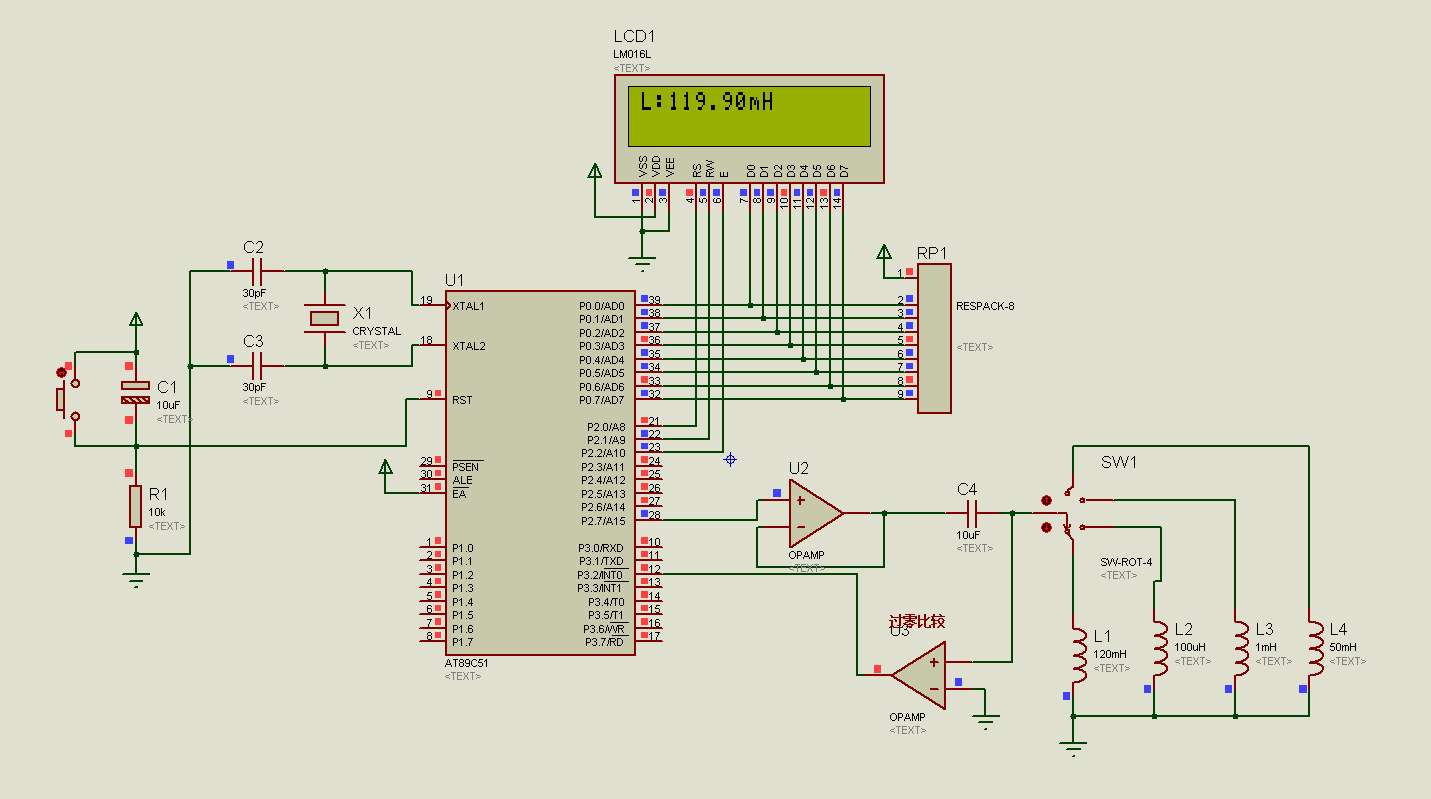
Task: Click the "RESPACK-8" label
Action: 985,306
